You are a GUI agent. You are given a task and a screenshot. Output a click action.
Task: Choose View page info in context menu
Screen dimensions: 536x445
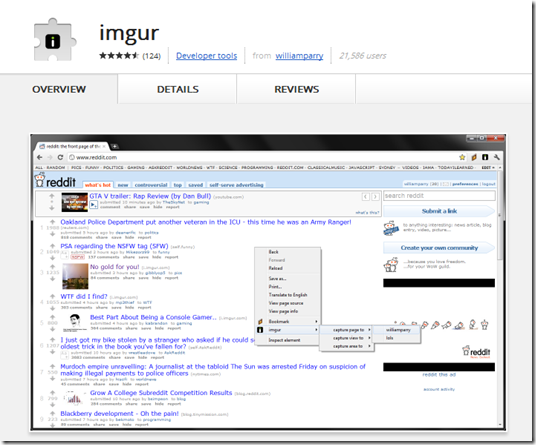288,311
